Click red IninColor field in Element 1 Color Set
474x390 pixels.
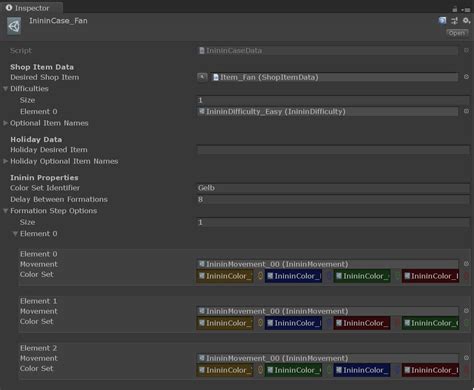[362, 323]
